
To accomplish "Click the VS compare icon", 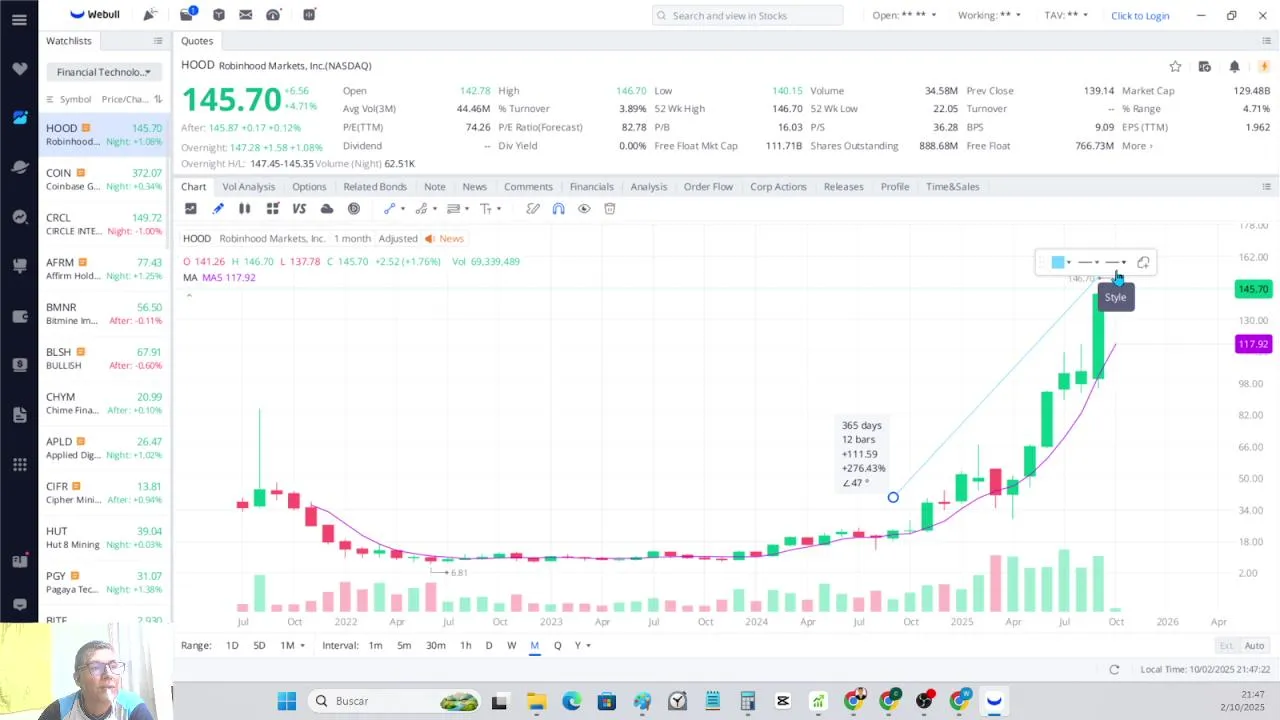I will click(x=299, y=208).
